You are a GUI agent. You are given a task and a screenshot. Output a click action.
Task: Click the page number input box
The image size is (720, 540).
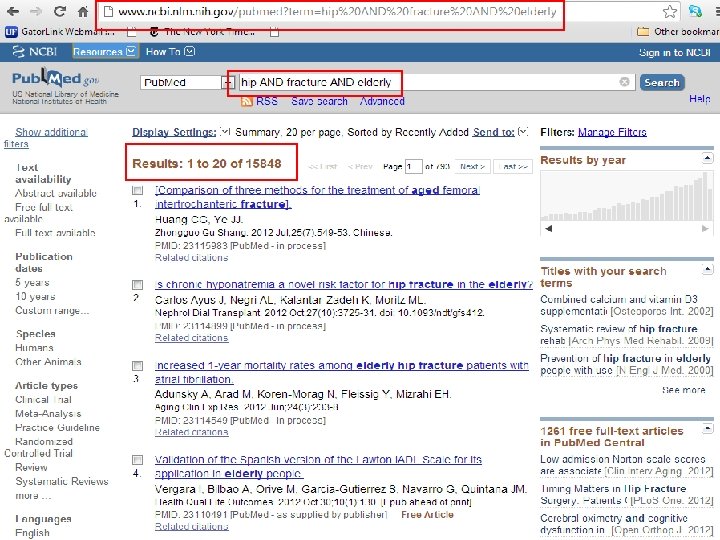coord(413,166)
